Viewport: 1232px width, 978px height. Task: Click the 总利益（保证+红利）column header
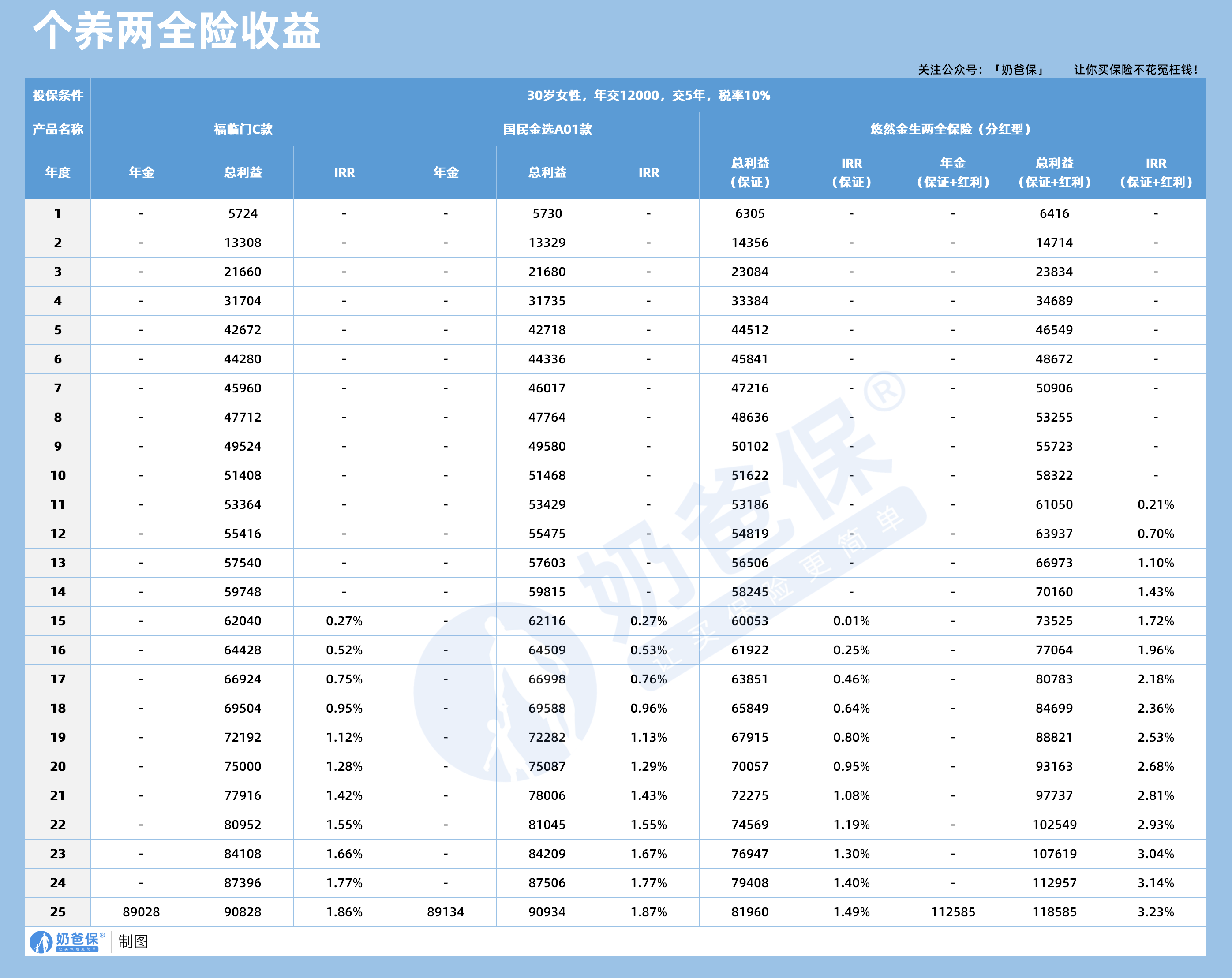coord(1054,172)
